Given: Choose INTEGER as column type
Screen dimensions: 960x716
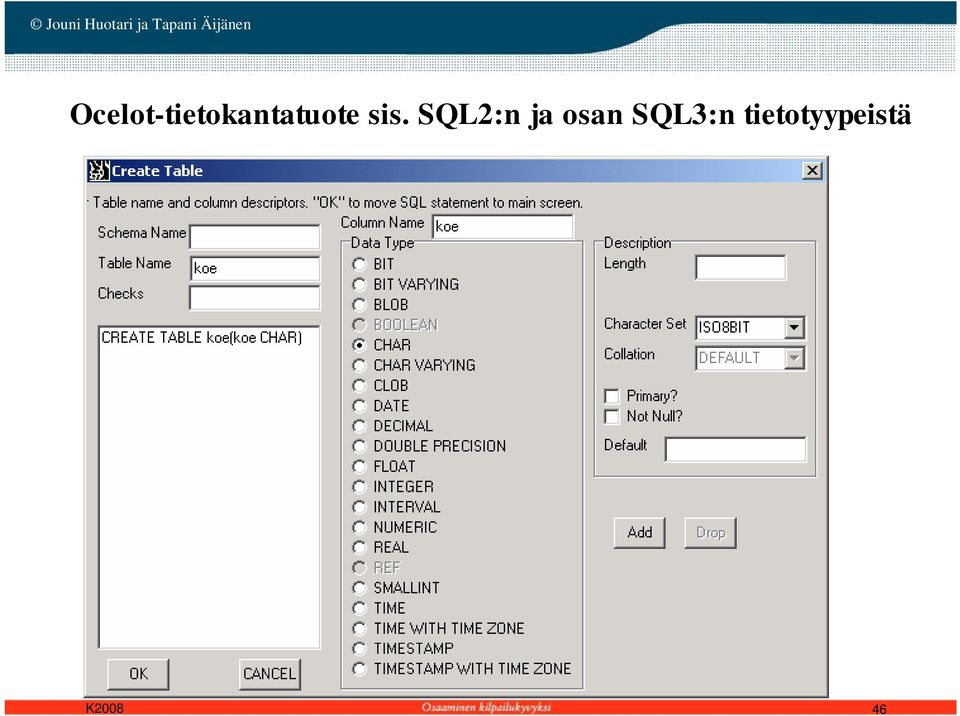Looking at the screenshot, I should [x=359, y=487].
